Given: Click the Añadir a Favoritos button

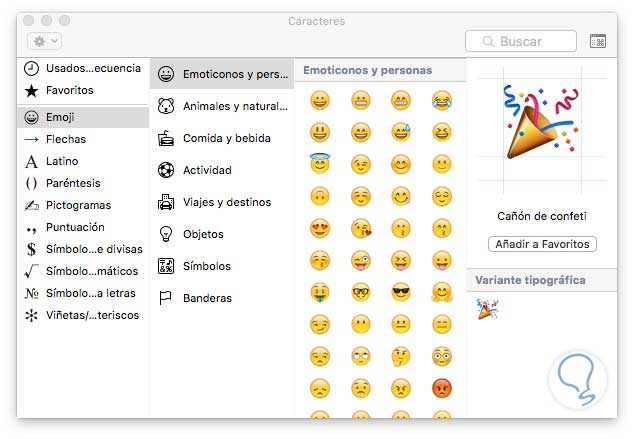Looking at the screenshot, I should tap(542, 244).
